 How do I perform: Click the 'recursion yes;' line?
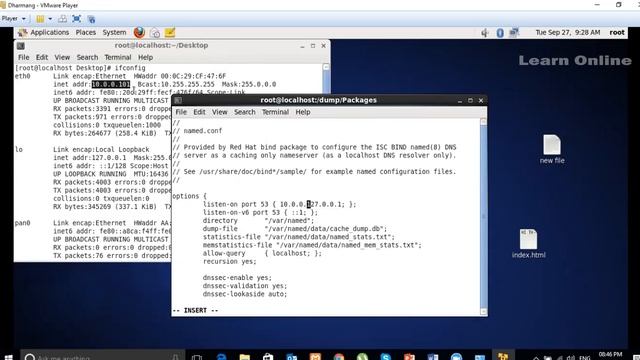(x=229, y=261)
